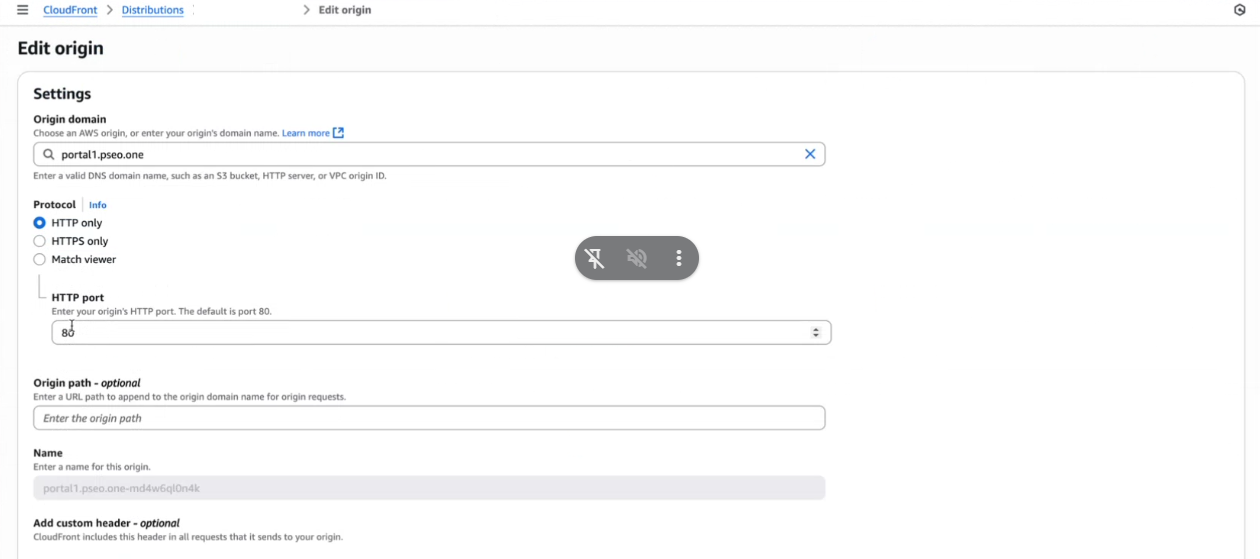Clear the Origin domain field with X
1260x559 pixels.
(810, 155)
